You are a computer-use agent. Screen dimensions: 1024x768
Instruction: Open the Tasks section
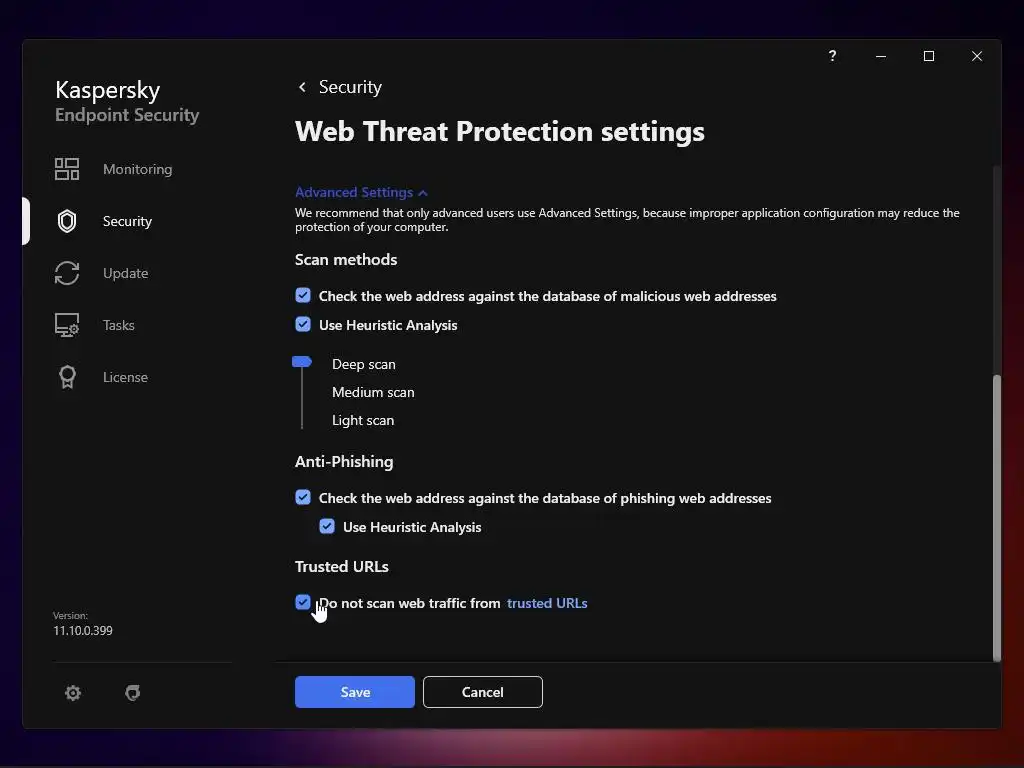coord(119,325)
